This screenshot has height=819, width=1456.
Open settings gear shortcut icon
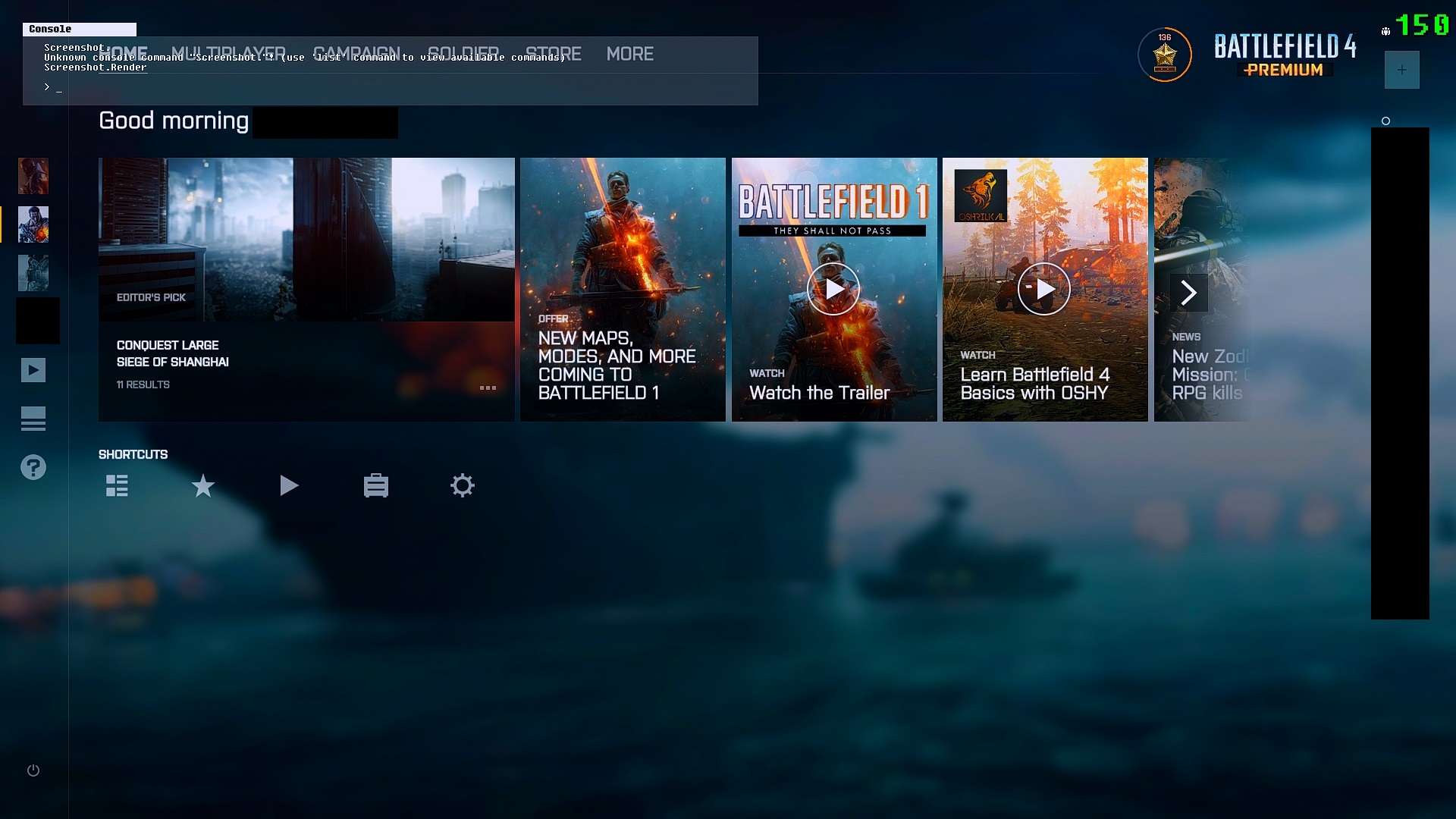click(462, 485)
